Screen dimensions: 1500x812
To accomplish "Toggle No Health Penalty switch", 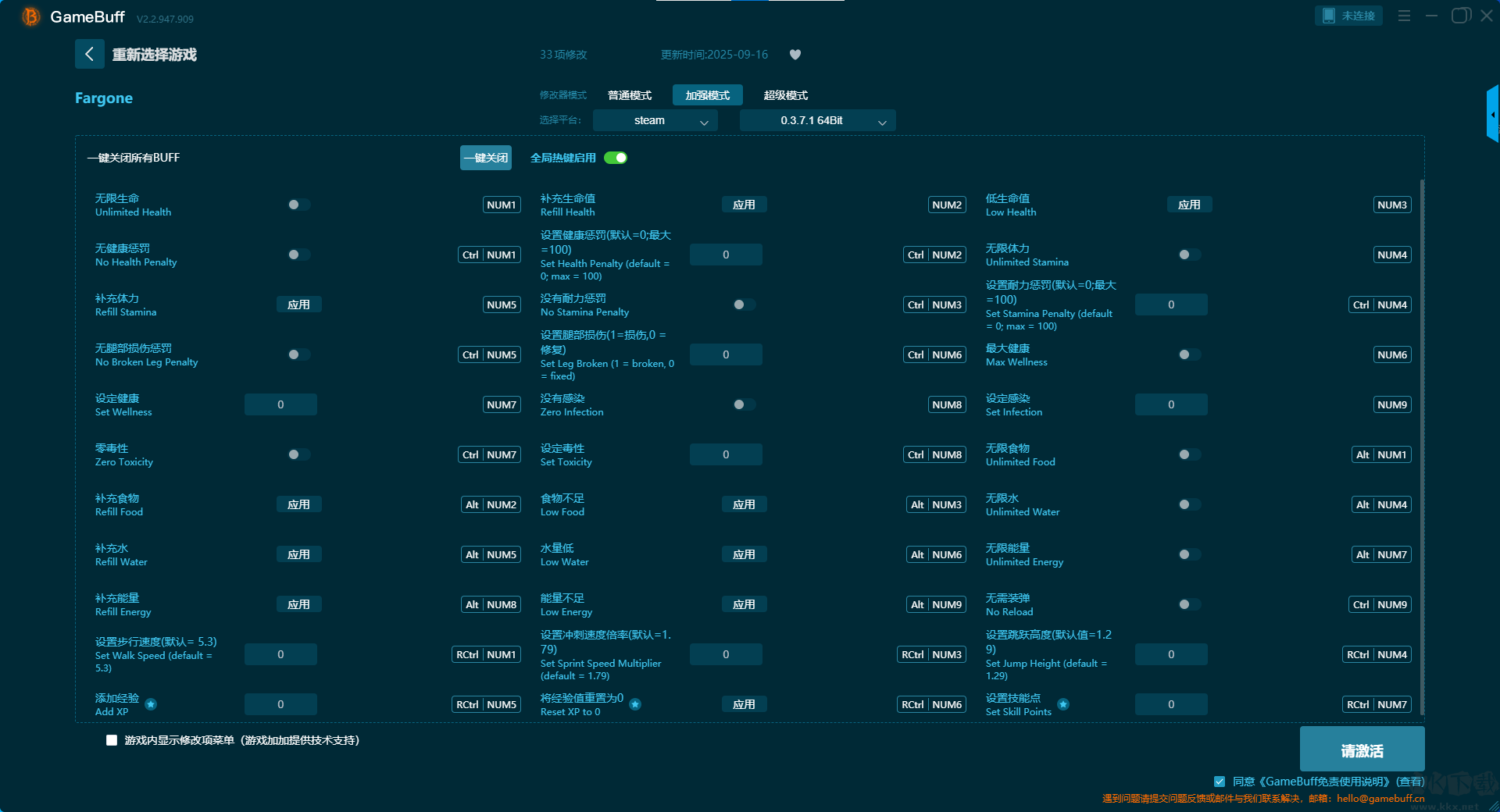I will [298, 255].
